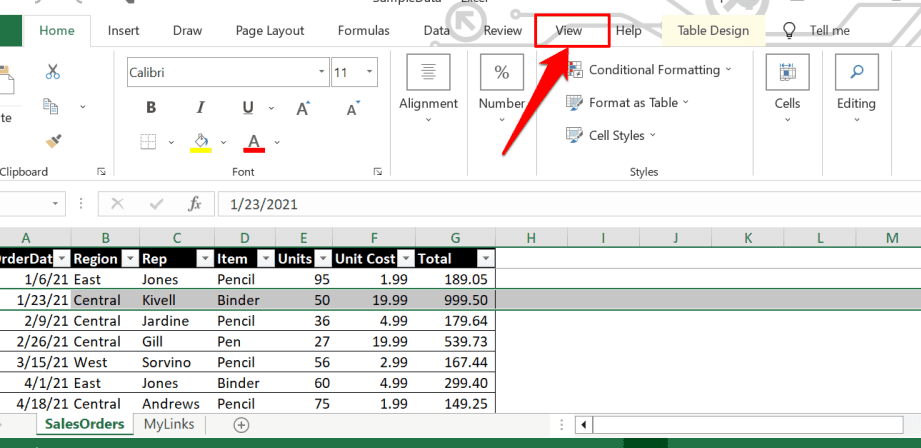Switch to the Formulas tab
921x448 pixels.
tap(364, 31)
